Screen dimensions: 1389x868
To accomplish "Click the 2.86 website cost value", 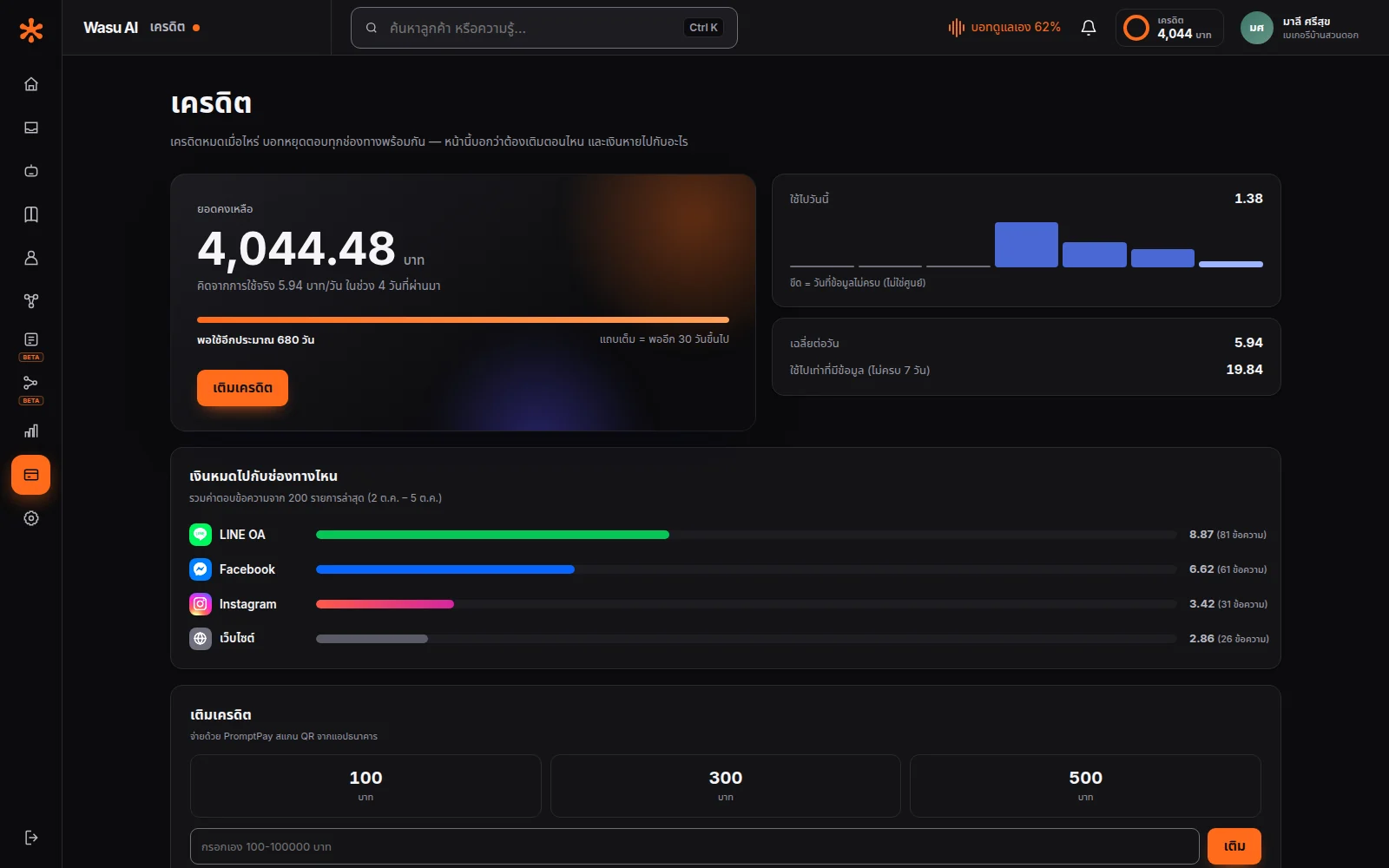I will (1201, 639).
